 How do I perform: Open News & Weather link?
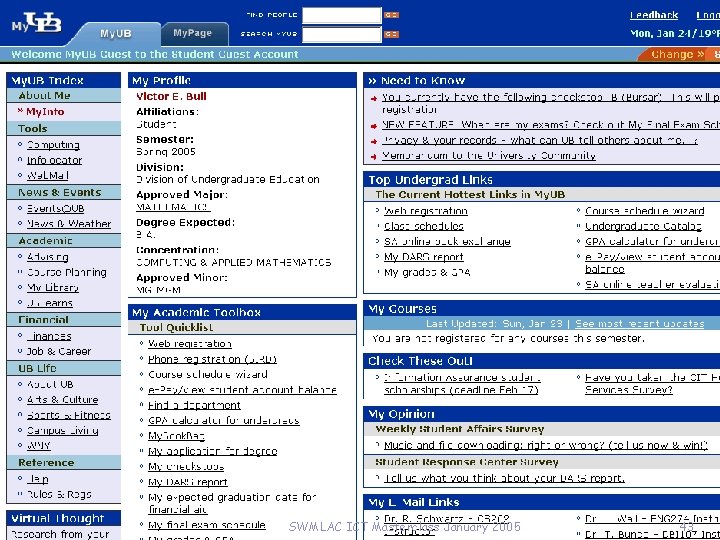tap(69, 224)
